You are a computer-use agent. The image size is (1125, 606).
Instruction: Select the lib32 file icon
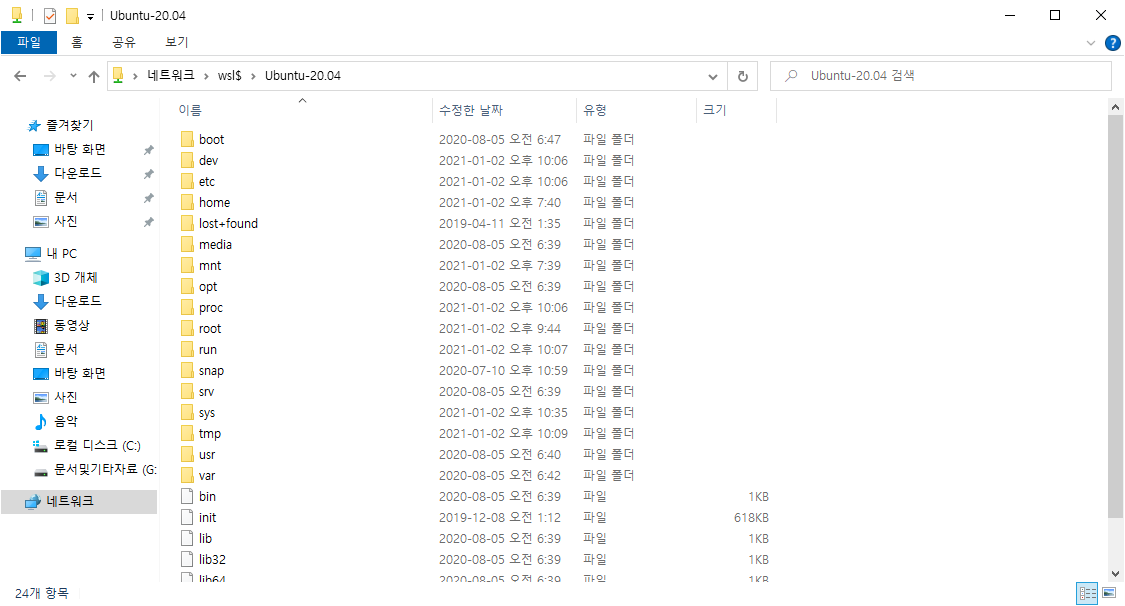pyautogui.click(x=187, y=559)
